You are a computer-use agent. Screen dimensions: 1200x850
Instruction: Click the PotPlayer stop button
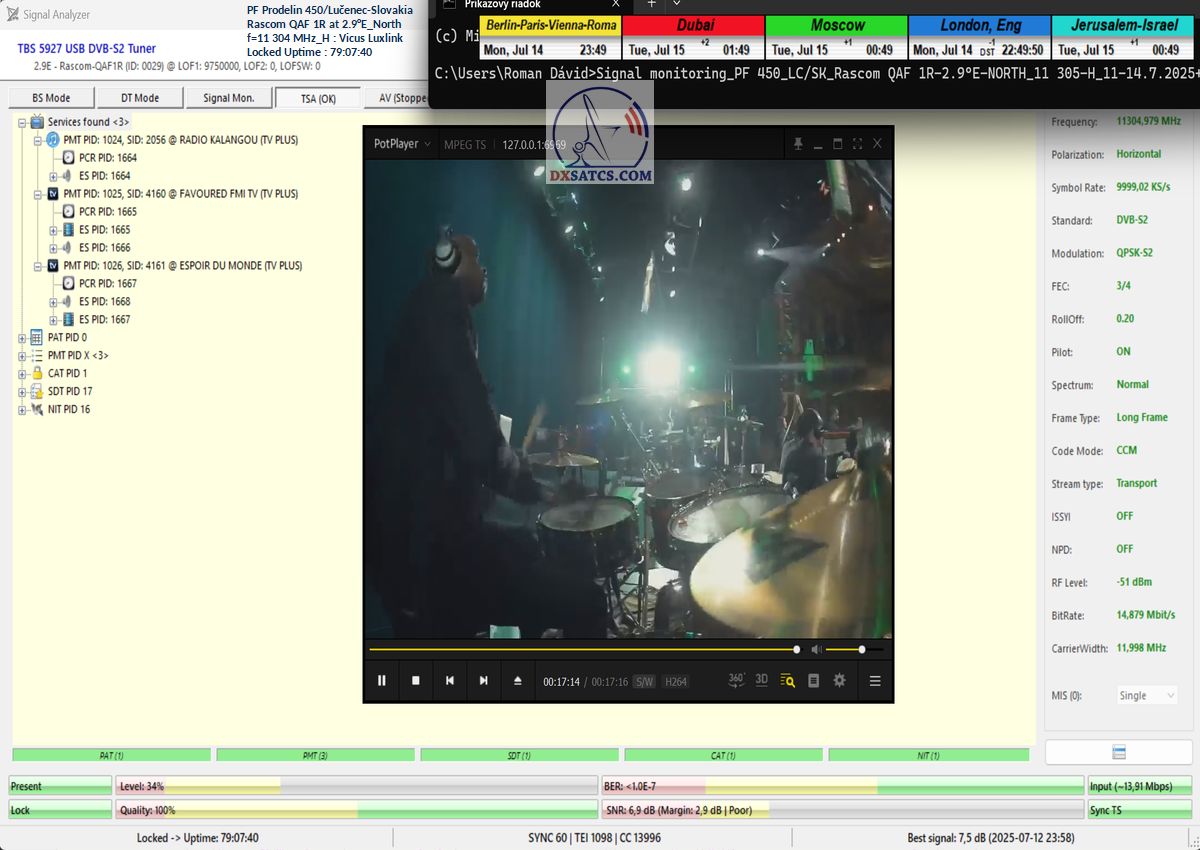click(x=416, y=681)
